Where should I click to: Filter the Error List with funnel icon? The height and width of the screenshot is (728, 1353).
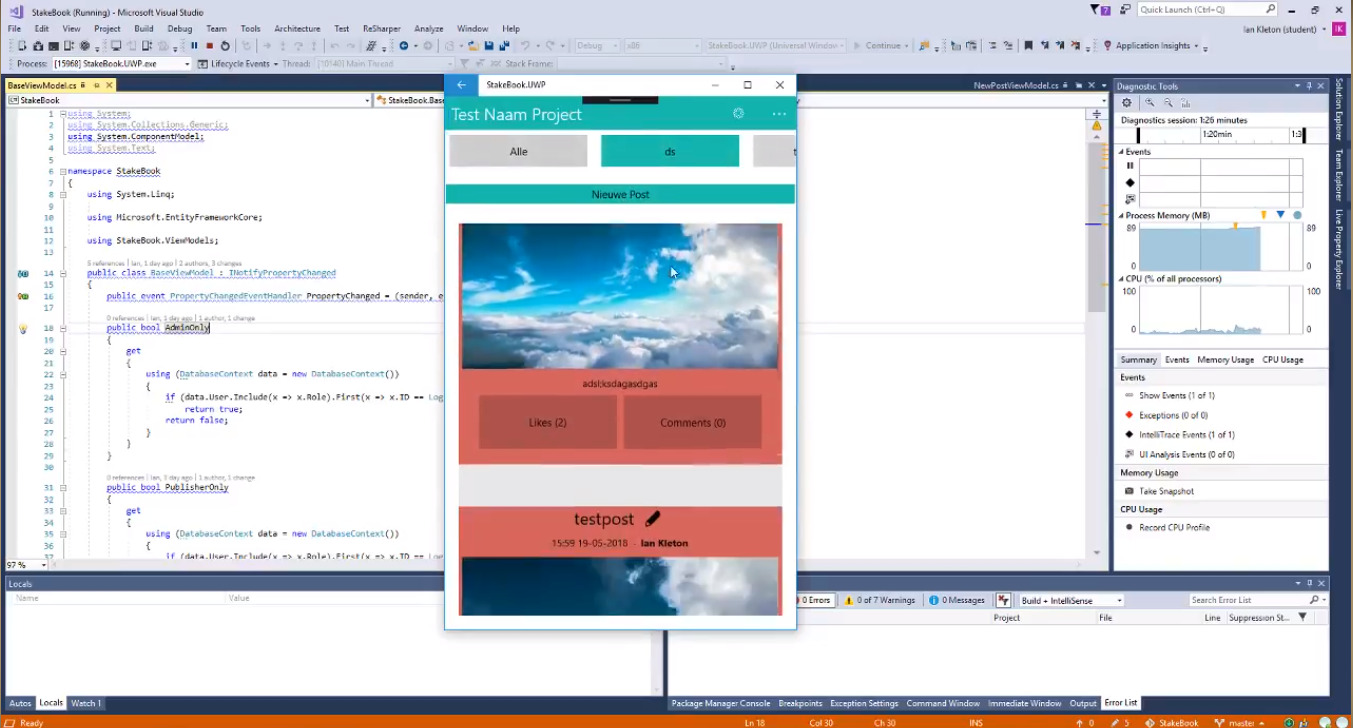coord(1302,618)
